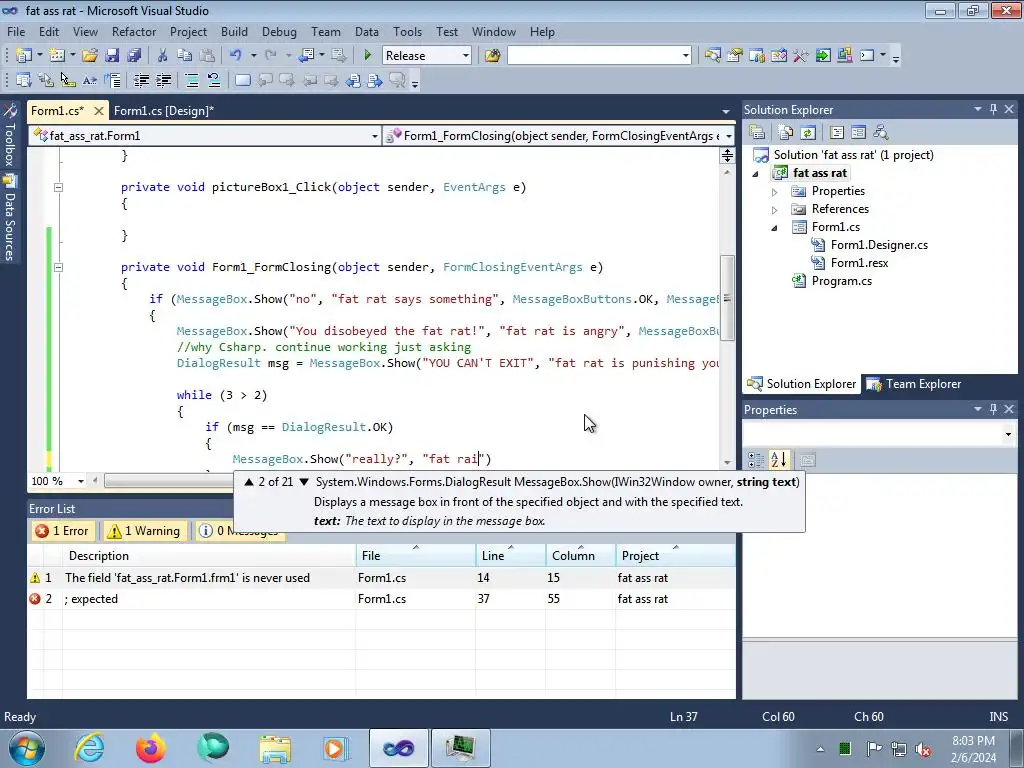Sort the Error List by Description column
Viewport: 1024px width, 768px height.
point(209,556)
